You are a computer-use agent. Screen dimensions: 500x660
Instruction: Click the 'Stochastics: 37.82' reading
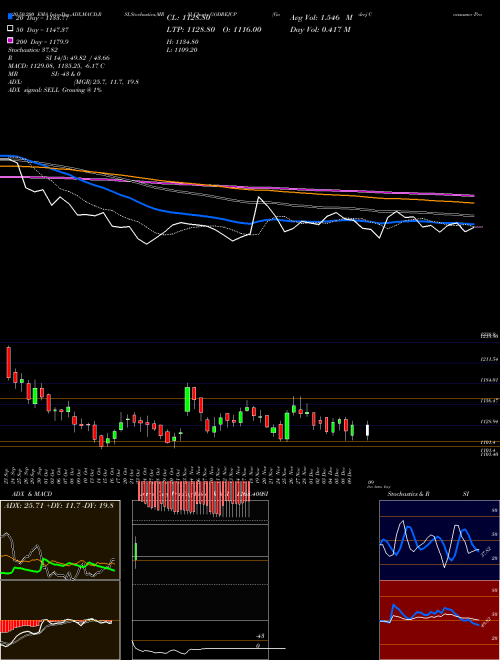point(35,50)
